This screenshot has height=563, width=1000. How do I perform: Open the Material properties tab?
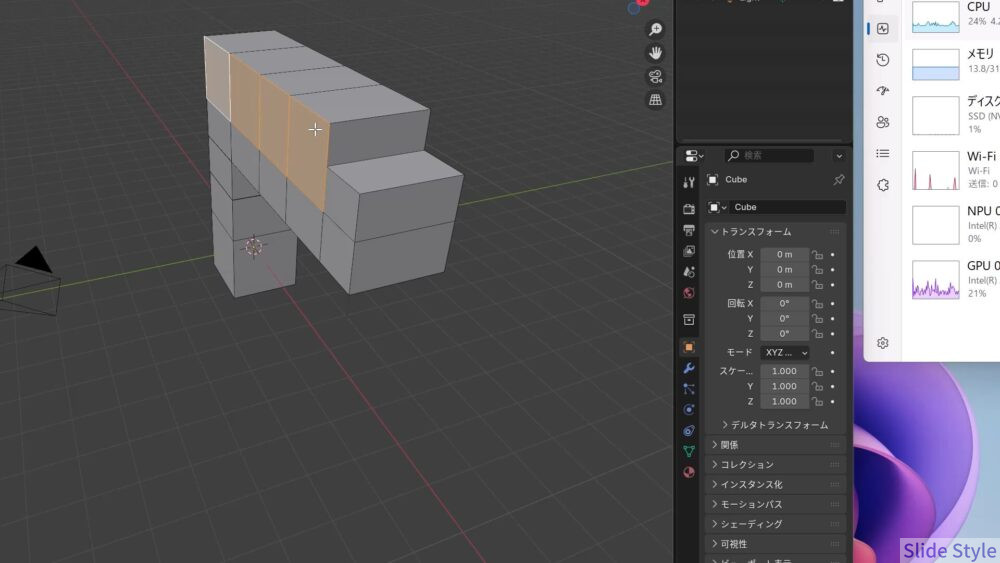[689, 472]
